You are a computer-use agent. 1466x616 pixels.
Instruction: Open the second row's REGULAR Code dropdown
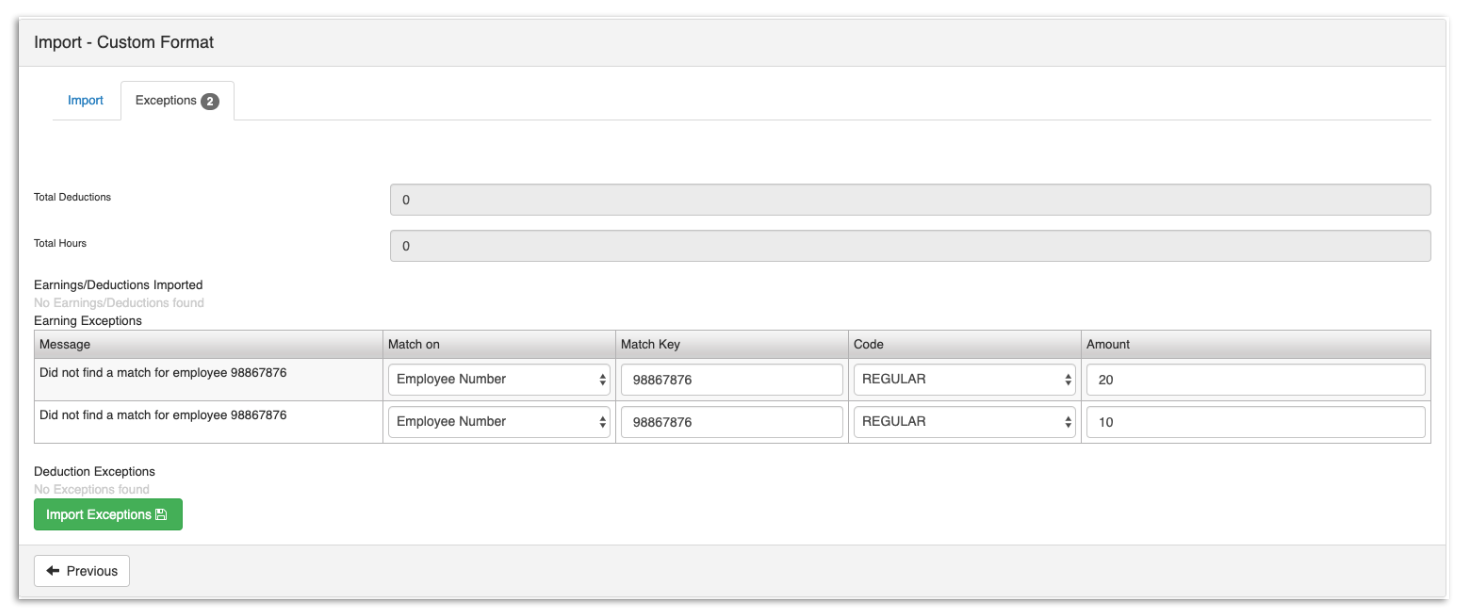coord(964,422)
